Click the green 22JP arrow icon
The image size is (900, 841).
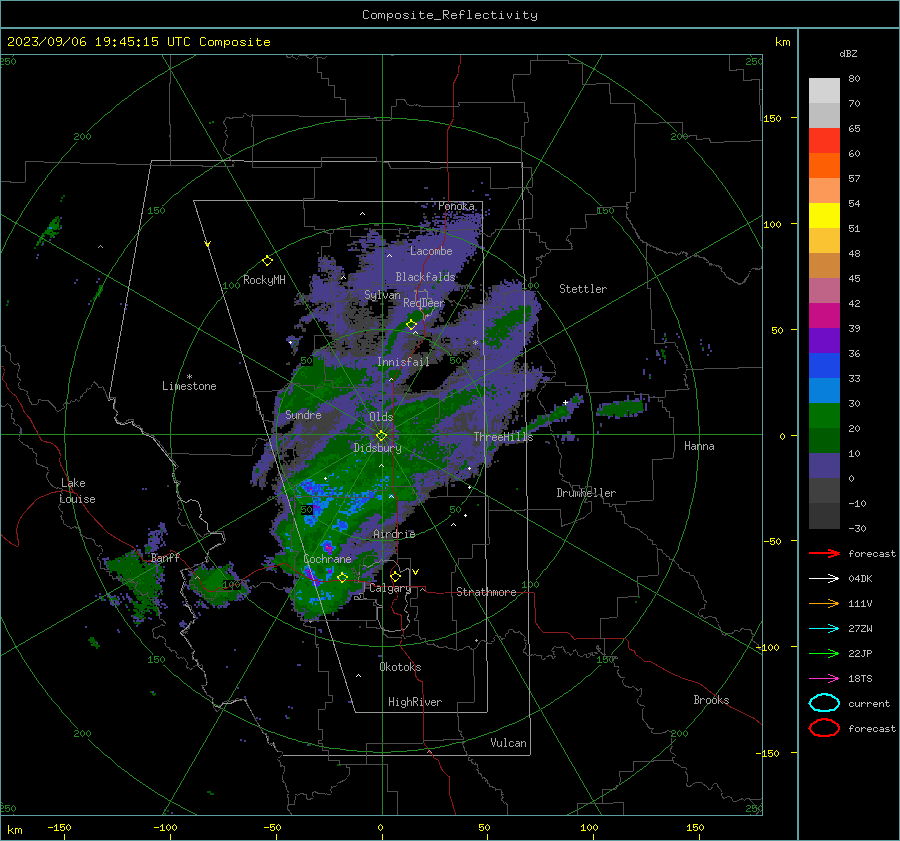824,653
